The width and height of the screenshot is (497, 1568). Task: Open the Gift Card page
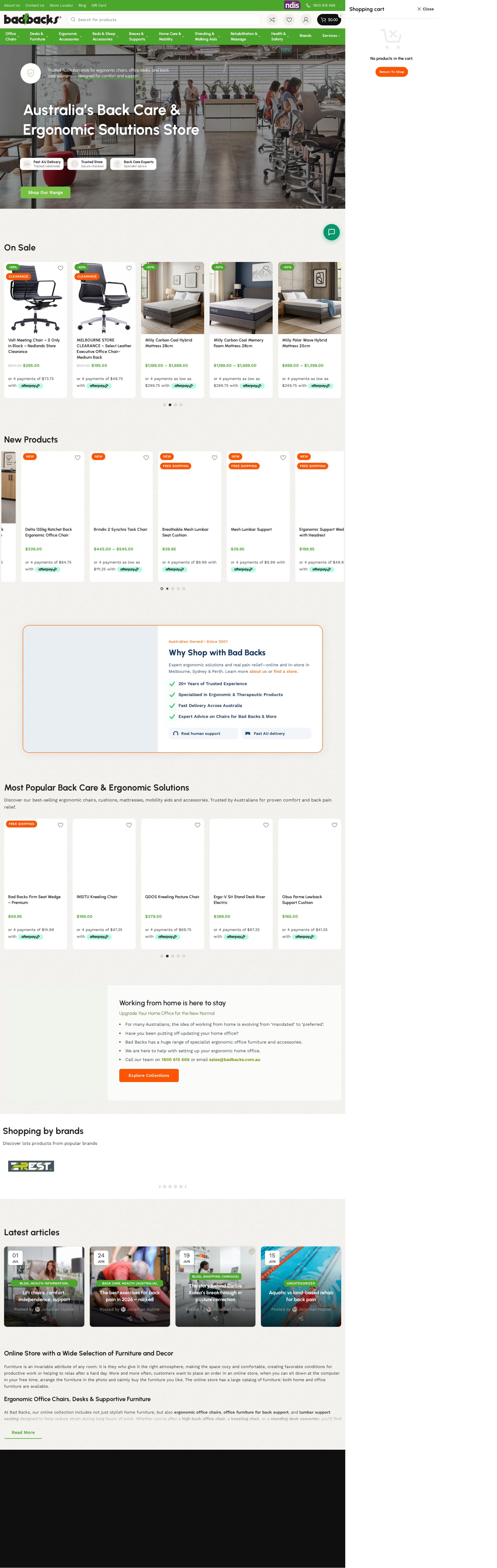pyautogui.click(x=99, y=5)
